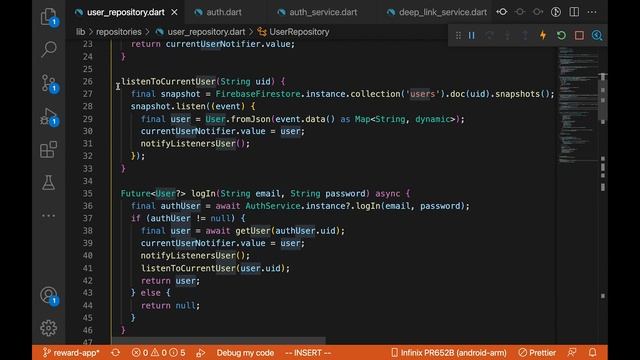The image size is (640, 360).
Task: Open notifications bell in status bar
Action: tap(593, 353)
